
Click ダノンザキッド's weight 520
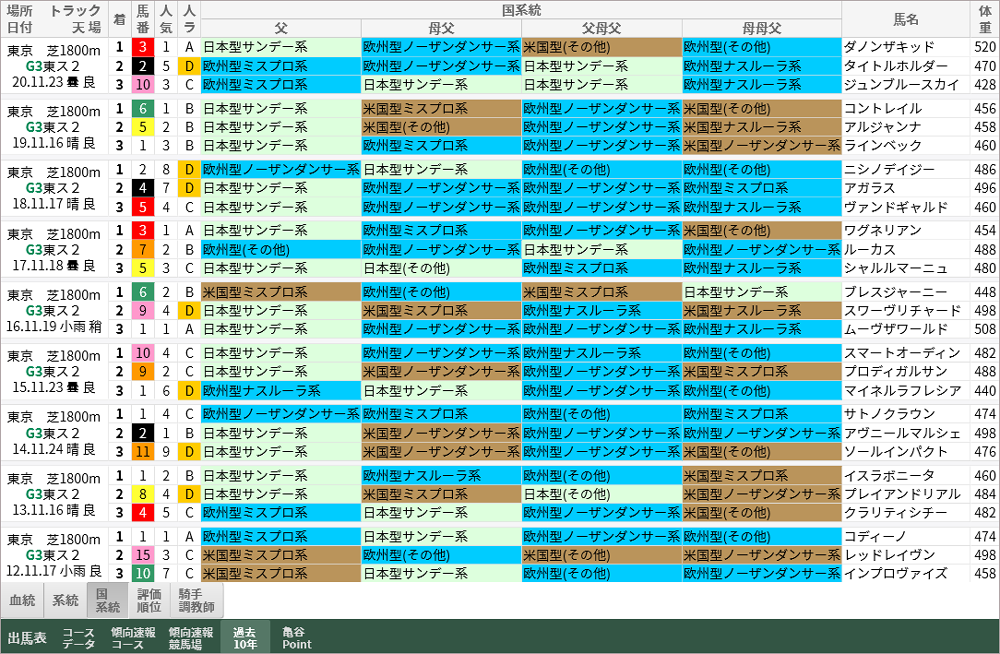[985, 47]
